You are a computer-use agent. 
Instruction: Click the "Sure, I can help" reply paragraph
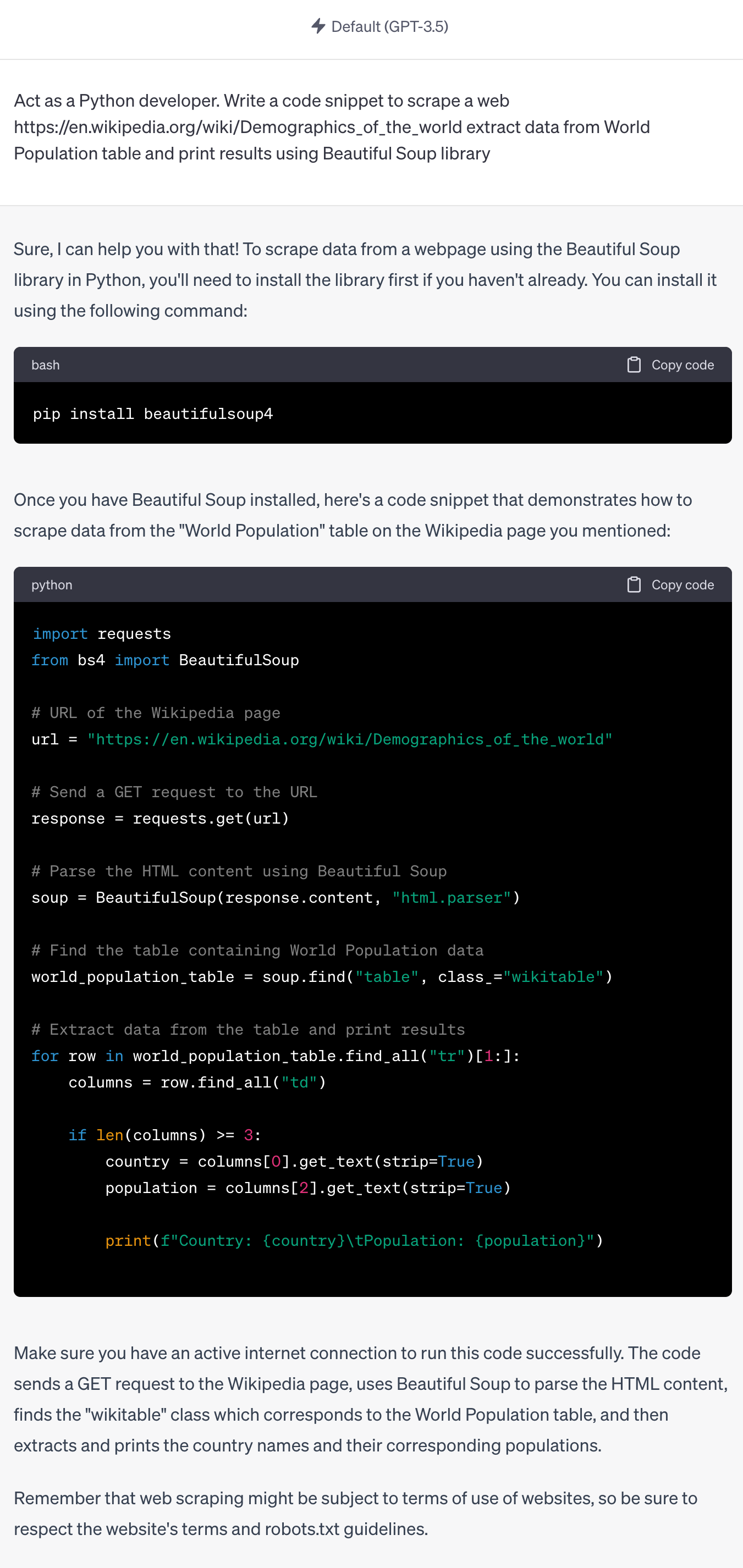tap(365, 279)
